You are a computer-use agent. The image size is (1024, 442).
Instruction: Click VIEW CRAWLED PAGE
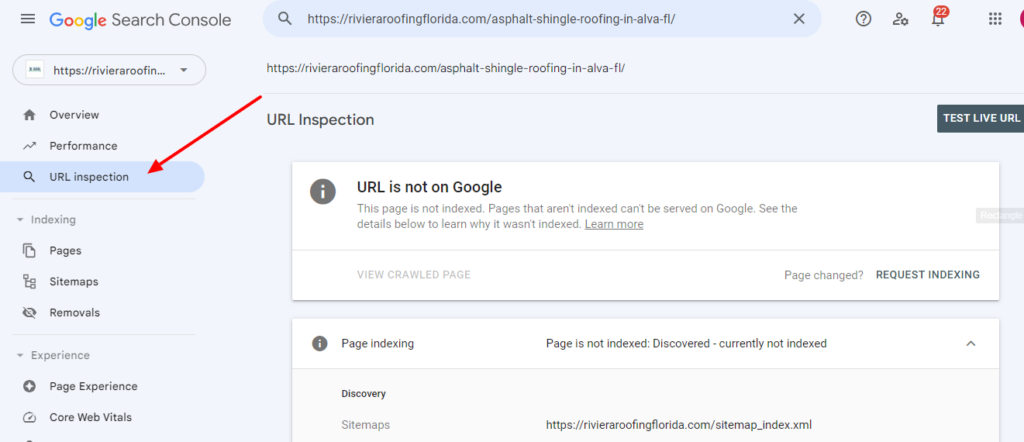414,275
